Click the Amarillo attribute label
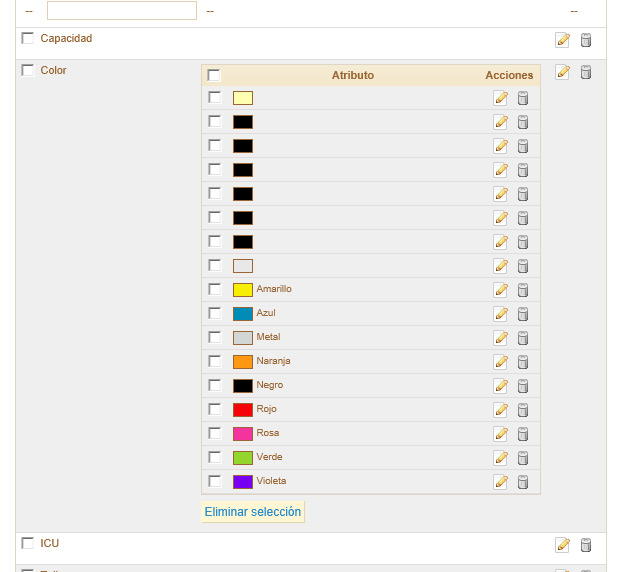This screenshot has width=620, height=572. click(x=274, y=289)
